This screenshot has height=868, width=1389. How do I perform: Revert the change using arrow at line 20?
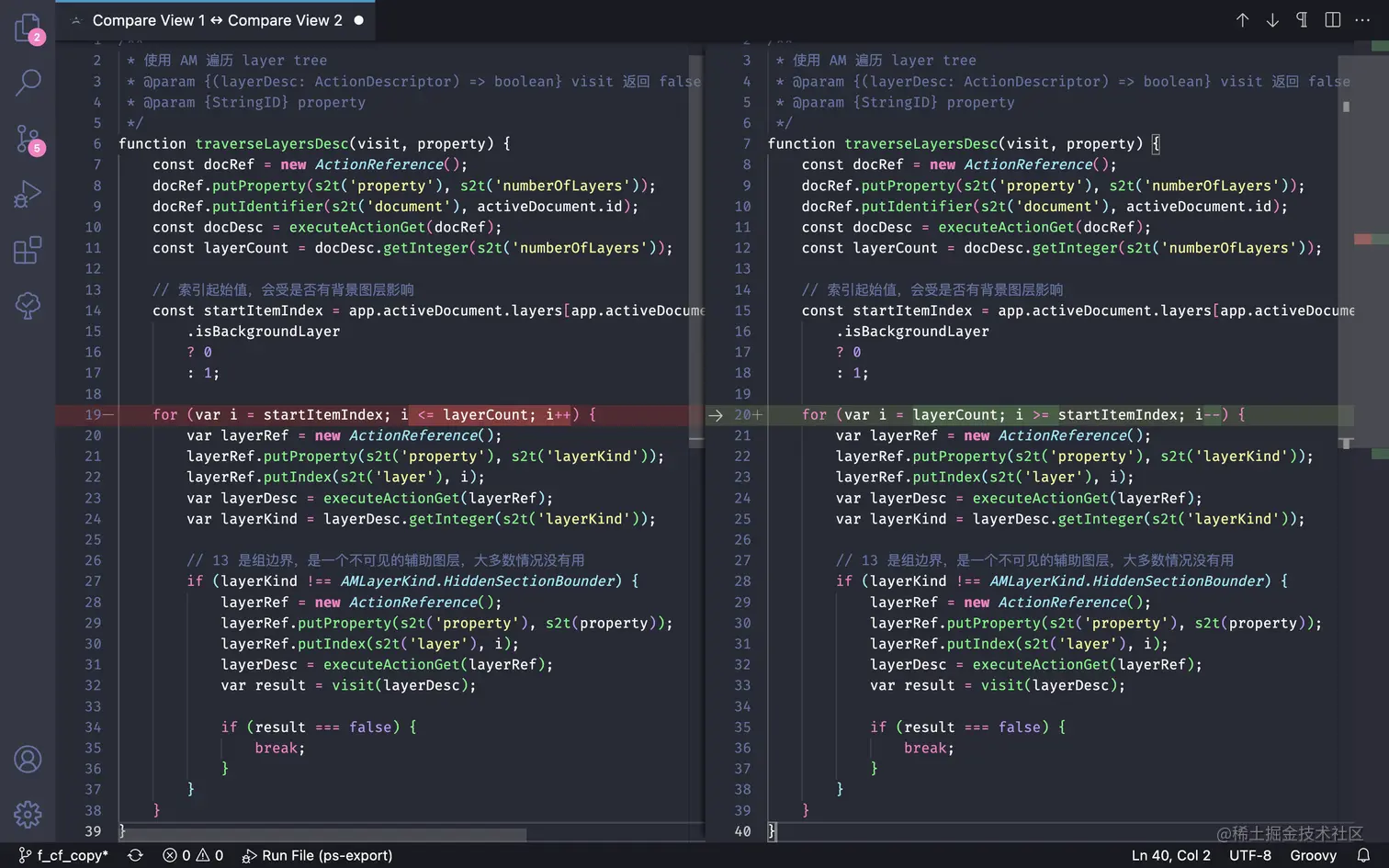click(x=715, y=415)
